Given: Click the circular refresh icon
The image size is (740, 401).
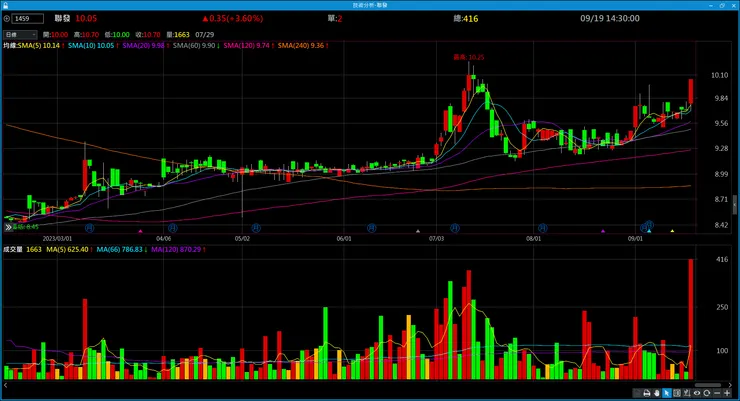Looking at the screenshot, I should coord(706,393).
